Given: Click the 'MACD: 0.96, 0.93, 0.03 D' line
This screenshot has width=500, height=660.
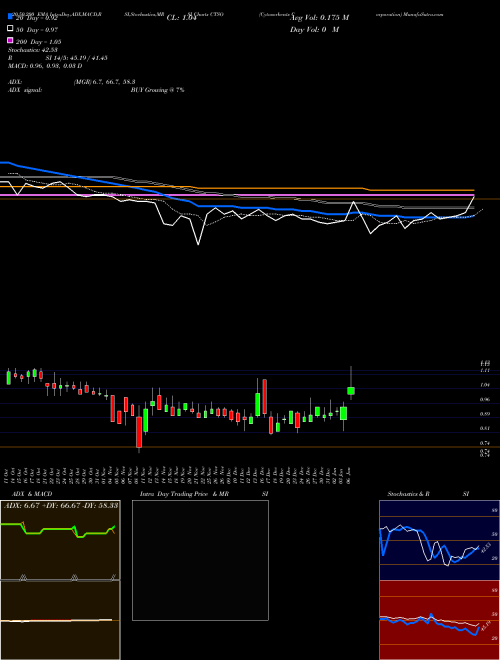Looking at the screenshot, I should coord(45,66).
